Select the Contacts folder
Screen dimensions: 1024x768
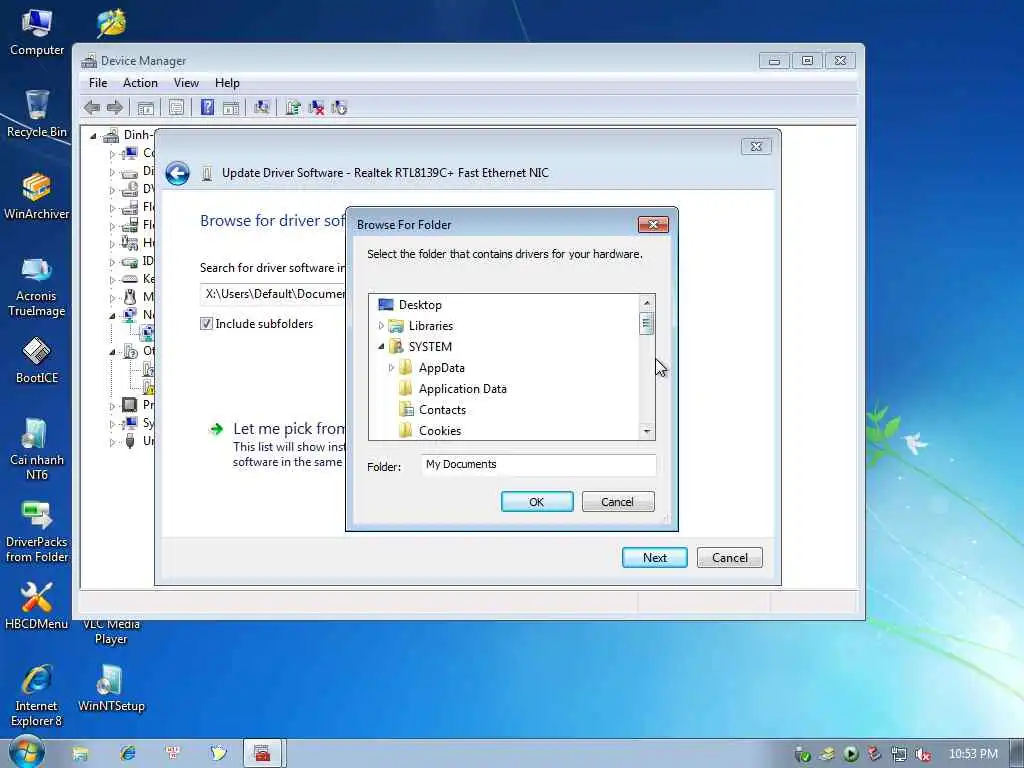pyautogui.click(x=442, y=409)
